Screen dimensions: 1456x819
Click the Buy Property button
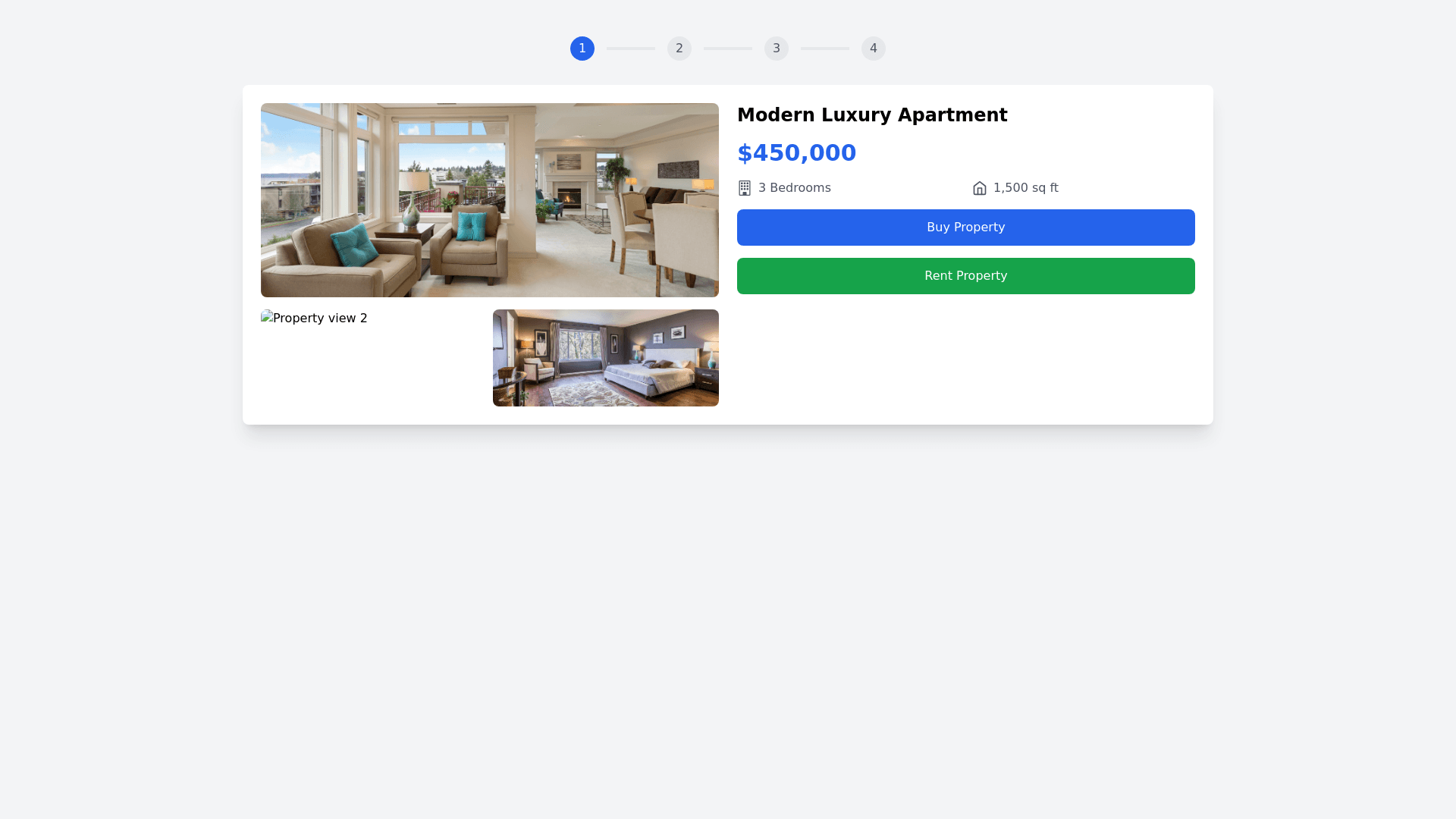pos(966,227)
